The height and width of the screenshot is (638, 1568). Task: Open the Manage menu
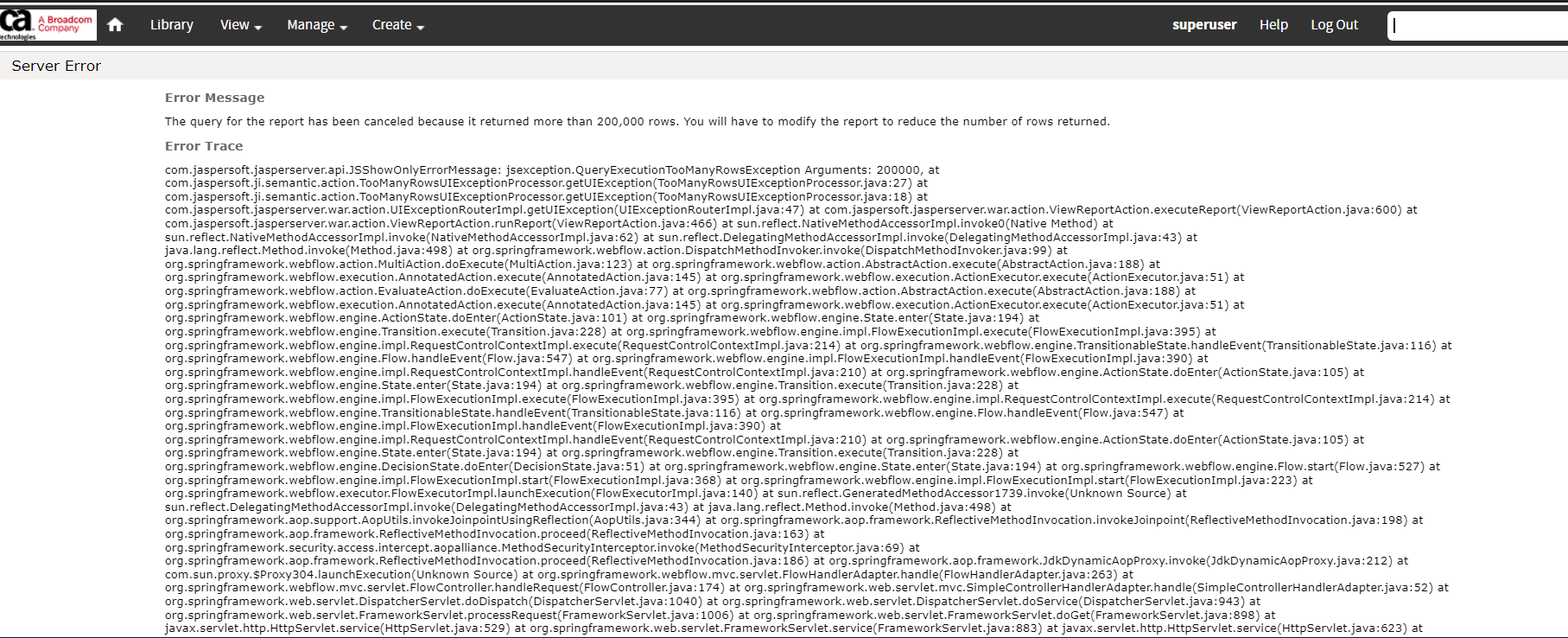tap(317, 25)
